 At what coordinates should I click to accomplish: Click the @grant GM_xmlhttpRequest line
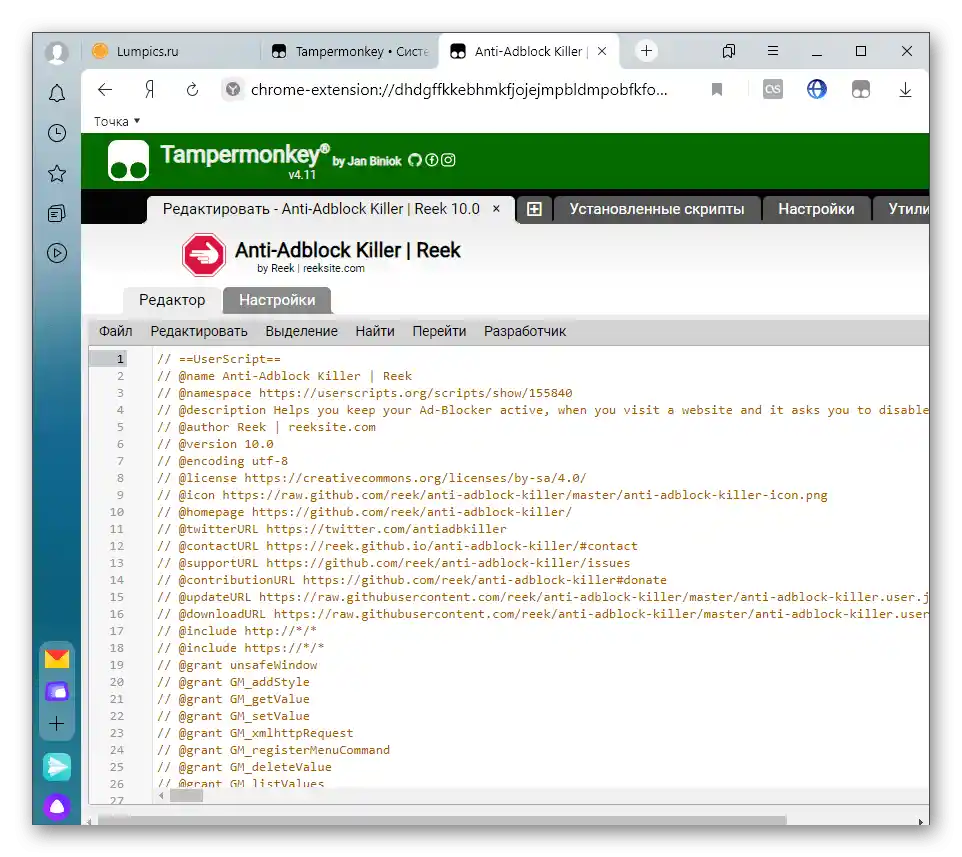(x=255, y=733)
